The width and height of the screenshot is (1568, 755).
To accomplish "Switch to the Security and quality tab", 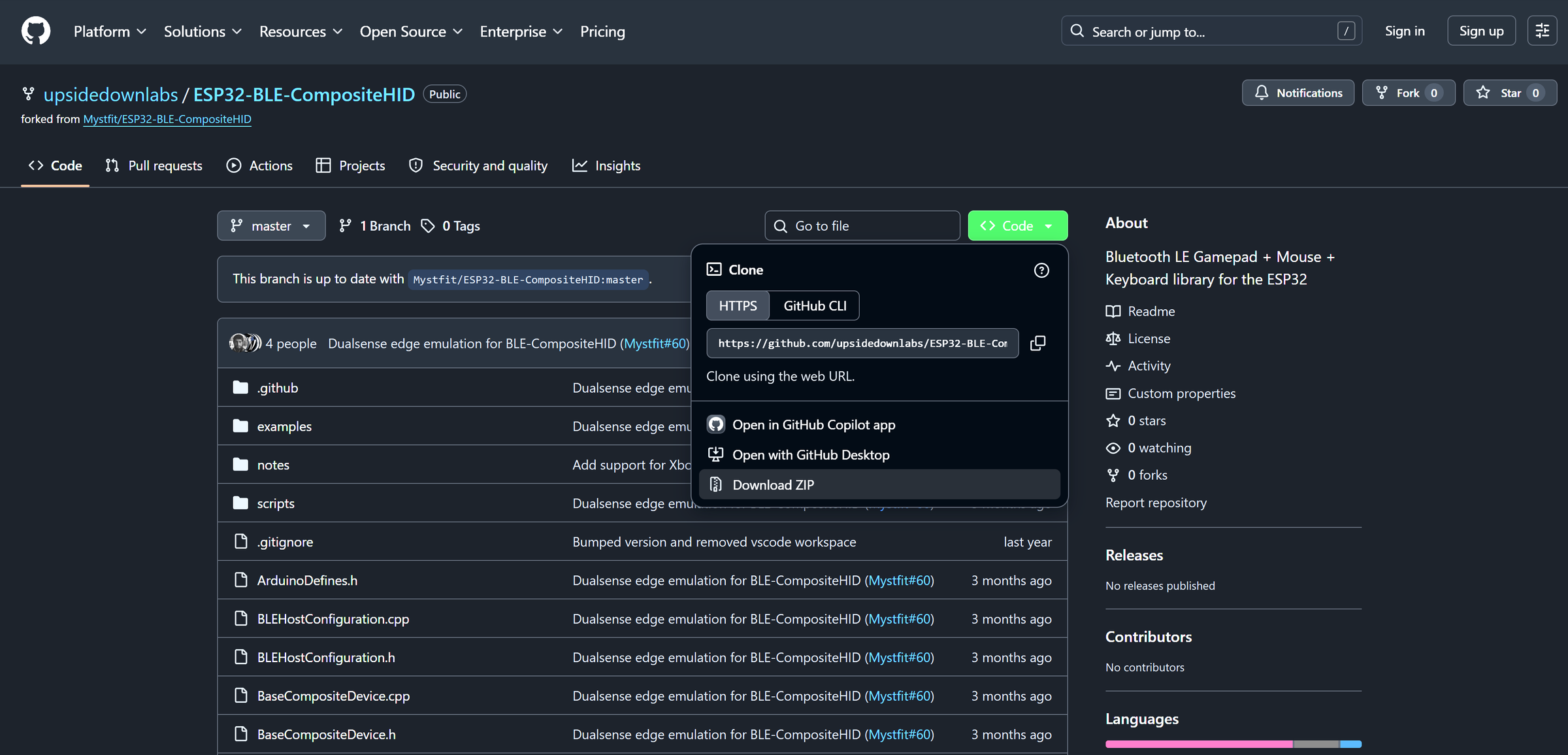I will tap(479, 165).
